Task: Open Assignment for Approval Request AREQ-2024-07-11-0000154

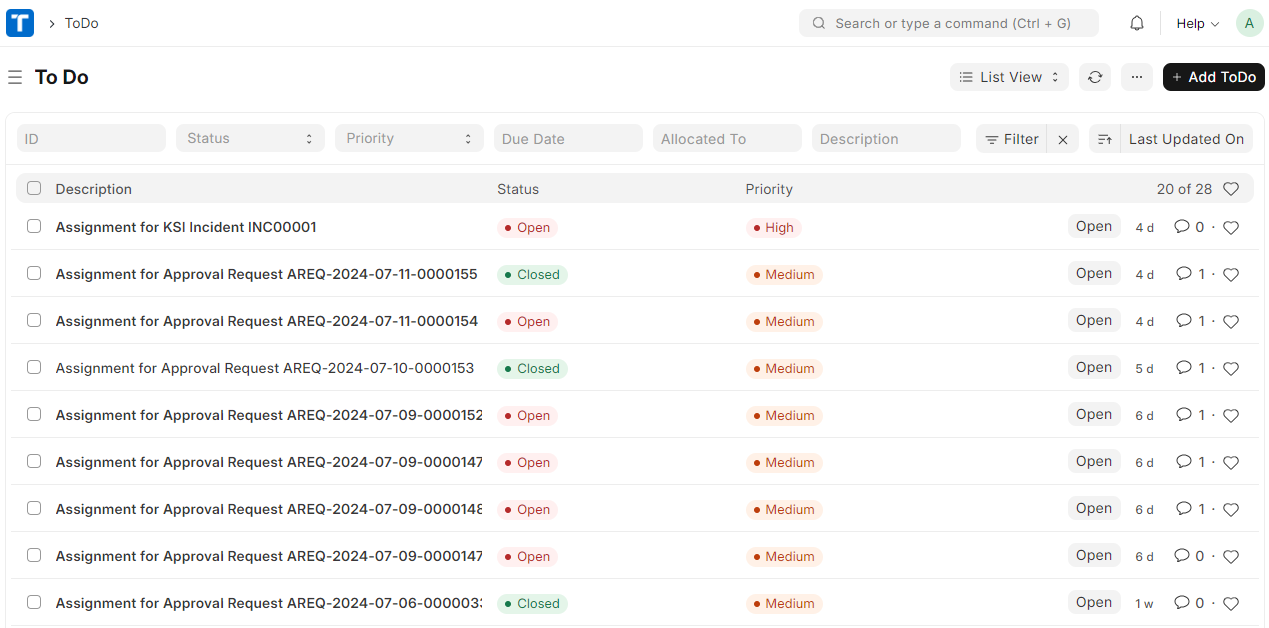Action: coord(266,321)
